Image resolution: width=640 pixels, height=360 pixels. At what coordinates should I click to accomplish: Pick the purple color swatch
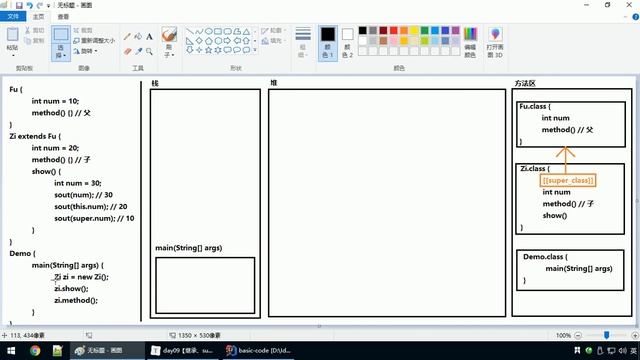456,30
